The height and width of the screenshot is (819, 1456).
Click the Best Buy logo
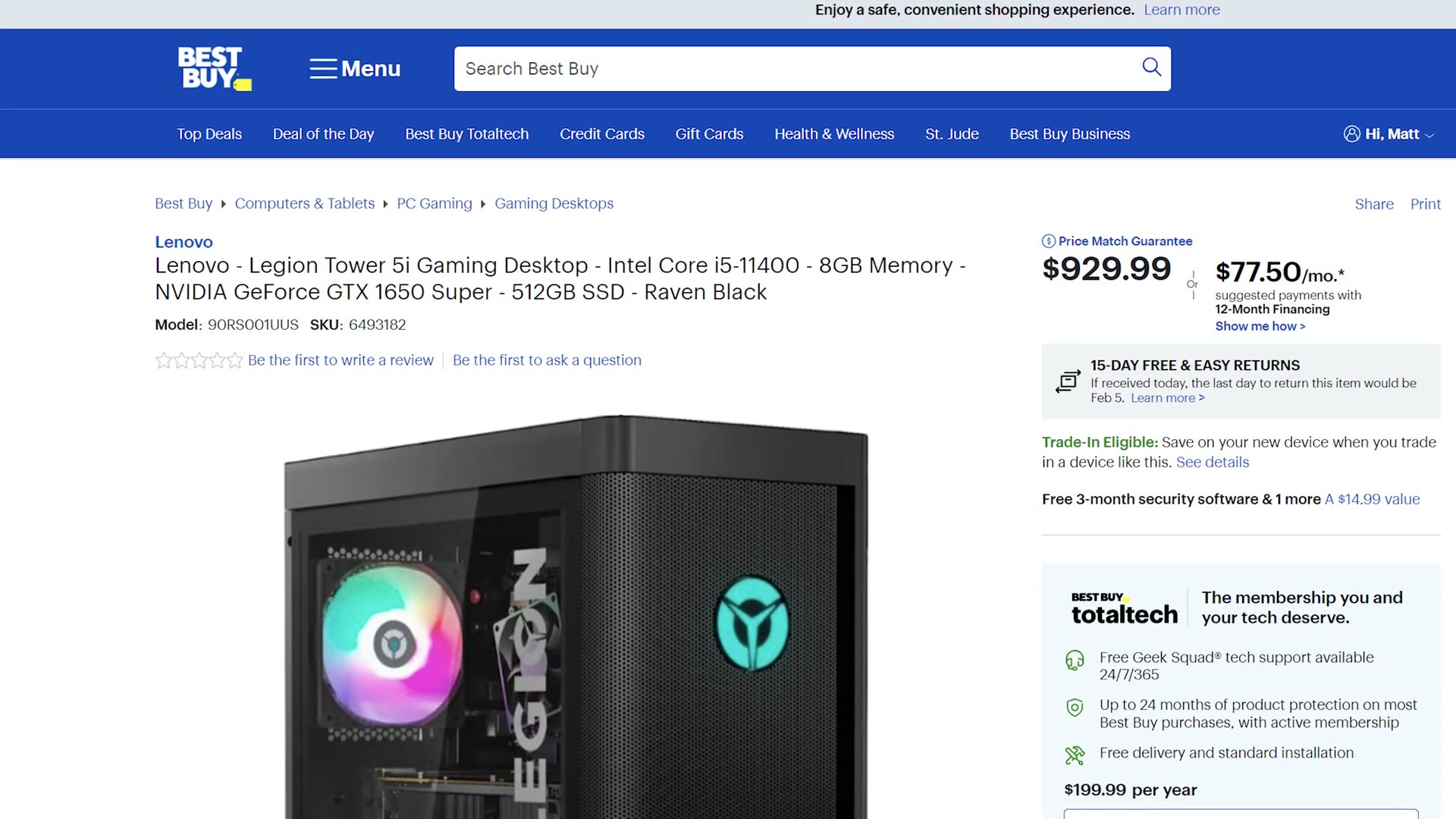[215, 68]
